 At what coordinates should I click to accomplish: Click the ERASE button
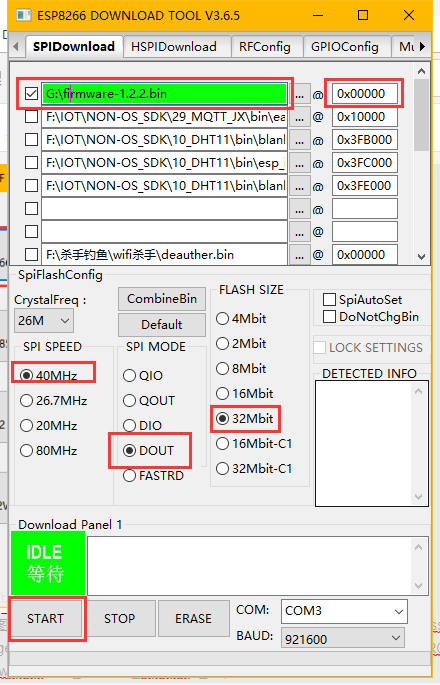pos(194,619)
